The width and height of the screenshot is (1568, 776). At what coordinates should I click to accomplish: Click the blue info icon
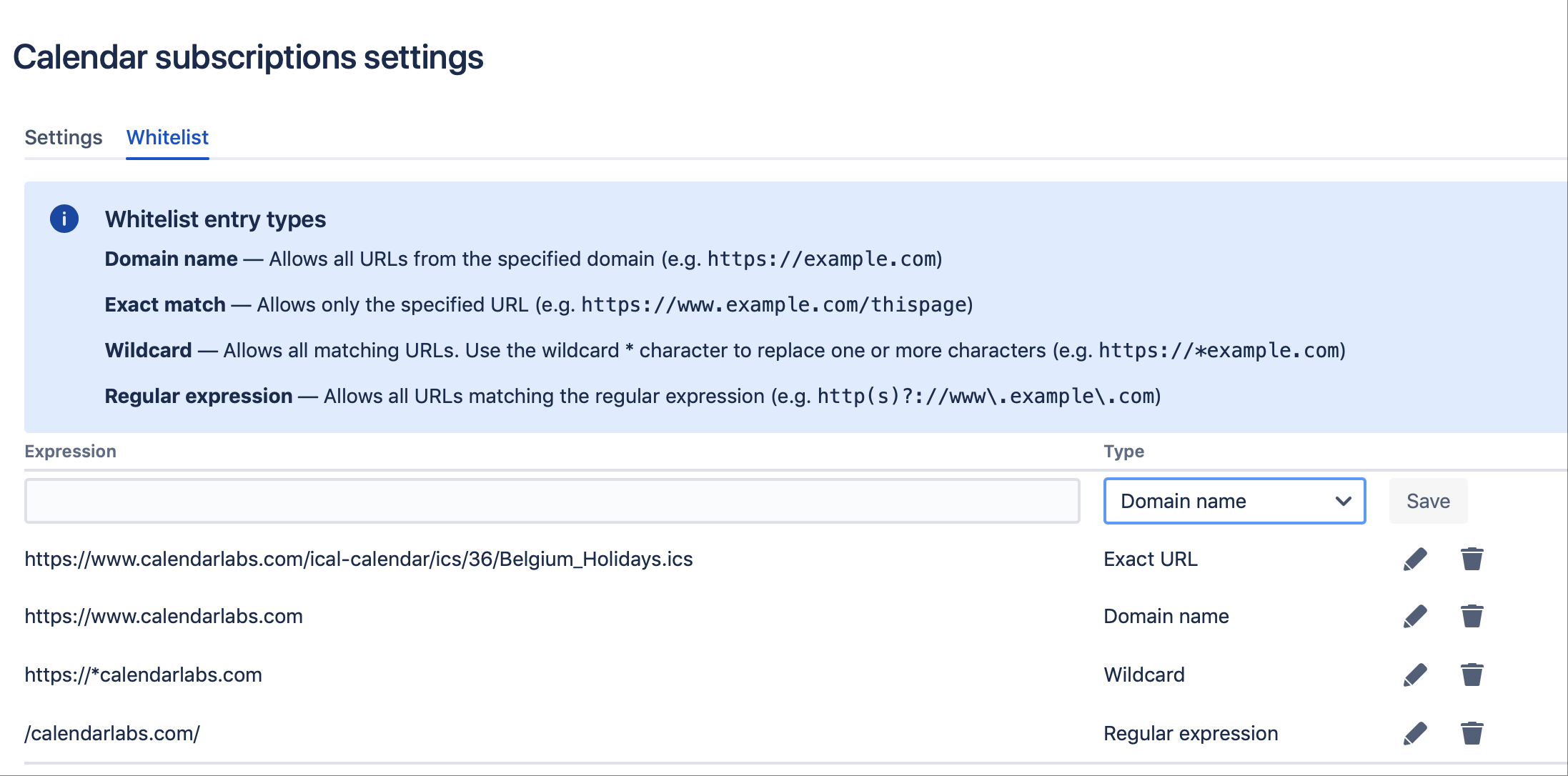tap(64, 219)
